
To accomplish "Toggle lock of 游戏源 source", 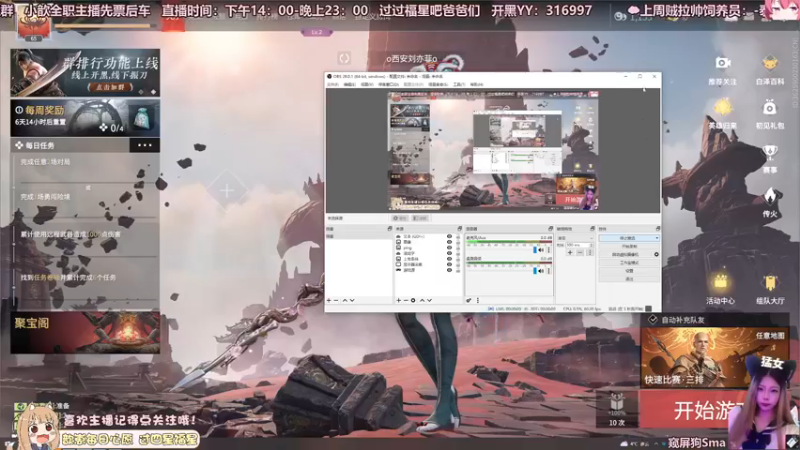I will (458, 270).
